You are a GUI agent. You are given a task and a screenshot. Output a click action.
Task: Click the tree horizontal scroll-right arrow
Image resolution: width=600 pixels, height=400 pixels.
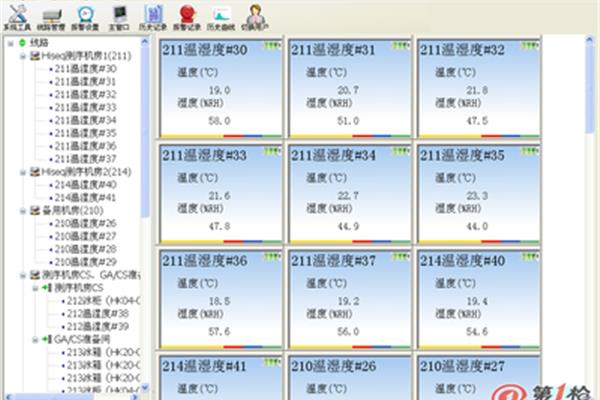click(135, 397)
